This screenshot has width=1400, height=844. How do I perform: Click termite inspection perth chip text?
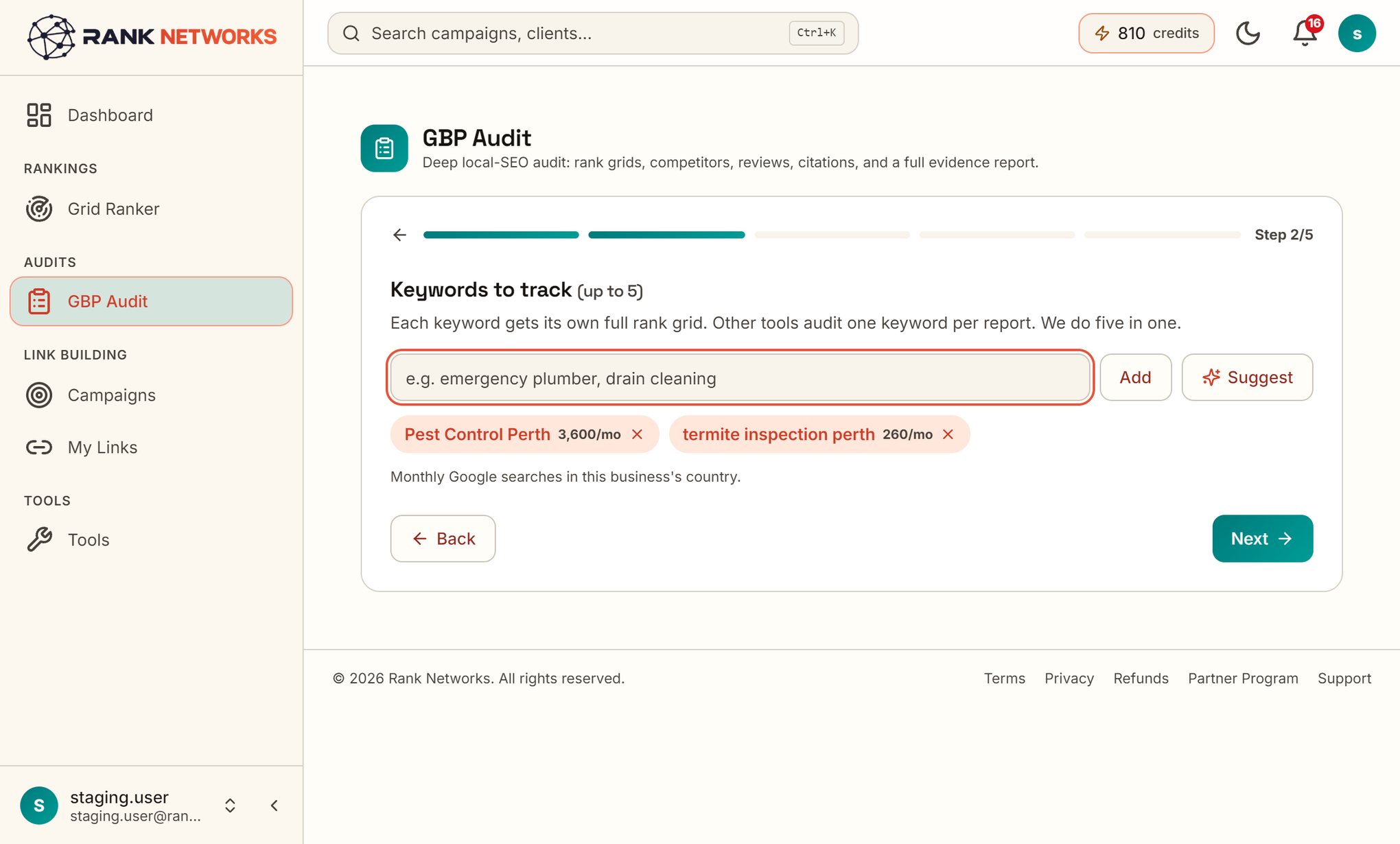[x=778, y=434]
